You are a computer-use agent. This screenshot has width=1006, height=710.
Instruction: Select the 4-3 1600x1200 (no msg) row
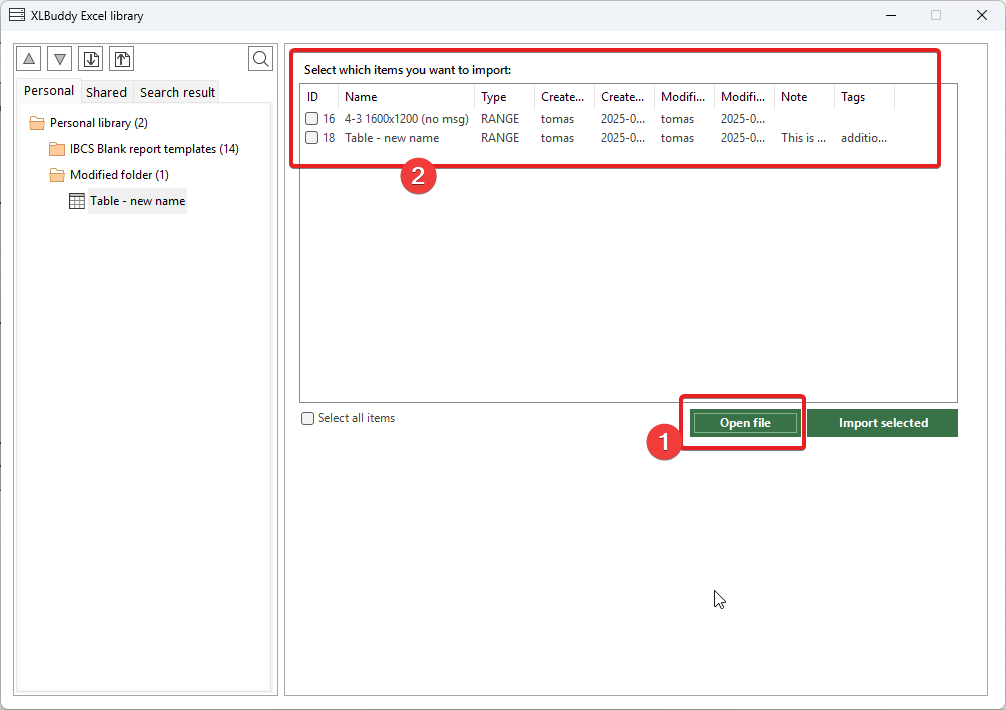click(406, 119)
